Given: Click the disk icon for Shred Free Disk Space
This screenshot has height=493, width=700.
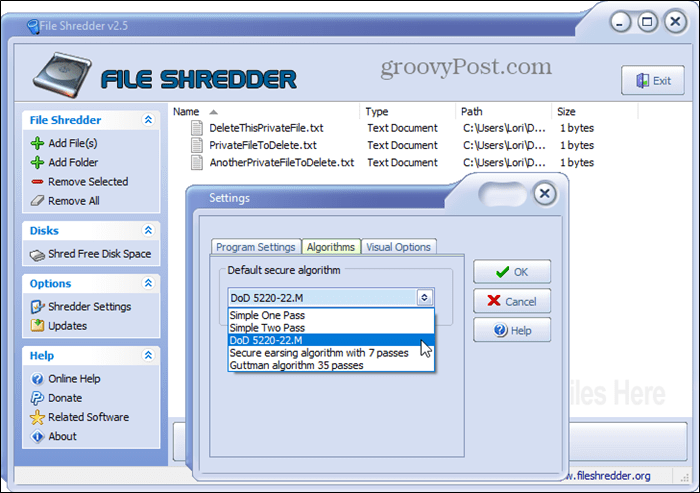Looking at the screenshot, I should tap(38, 255).
